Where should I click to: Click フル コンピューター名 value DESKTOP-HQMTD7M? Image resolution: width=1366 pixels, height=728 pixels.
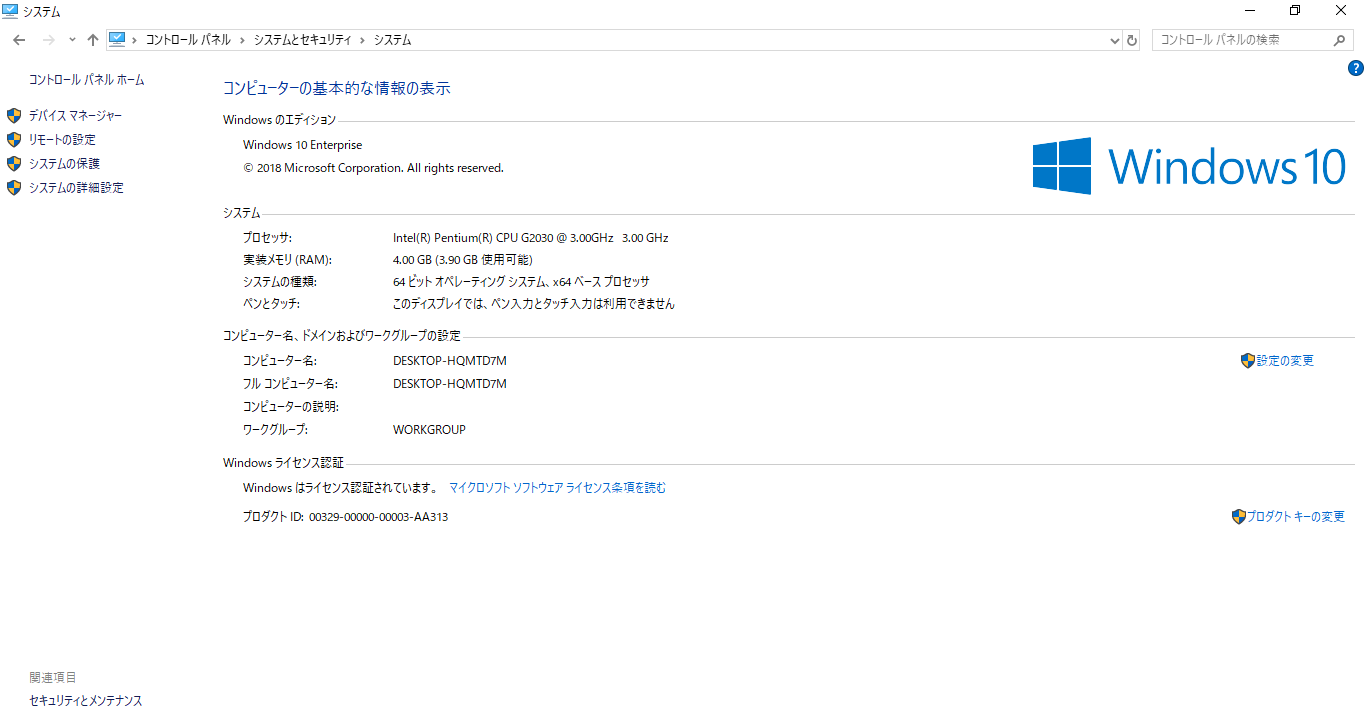coord(449,384)
